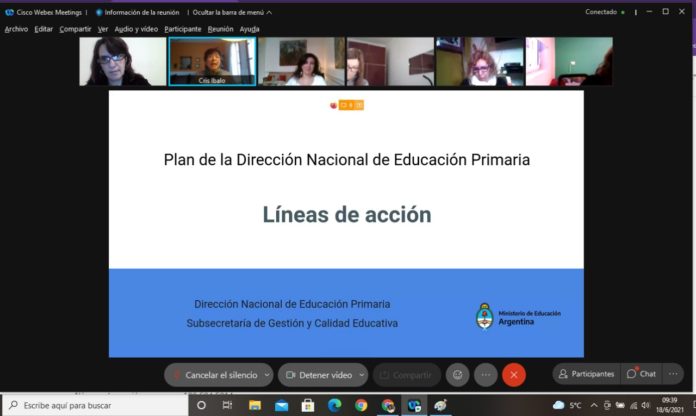Open Microsoft Store from taskbar
The image size is (696, 416).
(x=308, y=405)
